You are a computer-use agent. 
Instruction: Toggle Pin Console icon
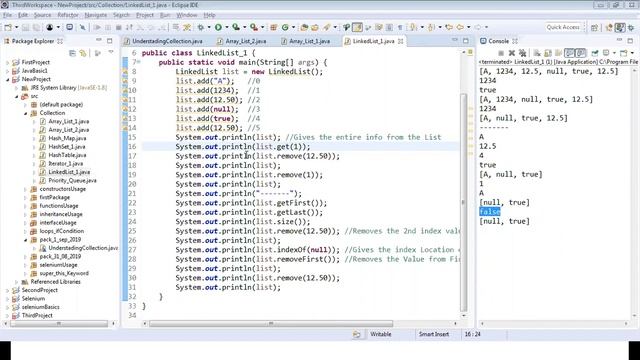(595, 53)
